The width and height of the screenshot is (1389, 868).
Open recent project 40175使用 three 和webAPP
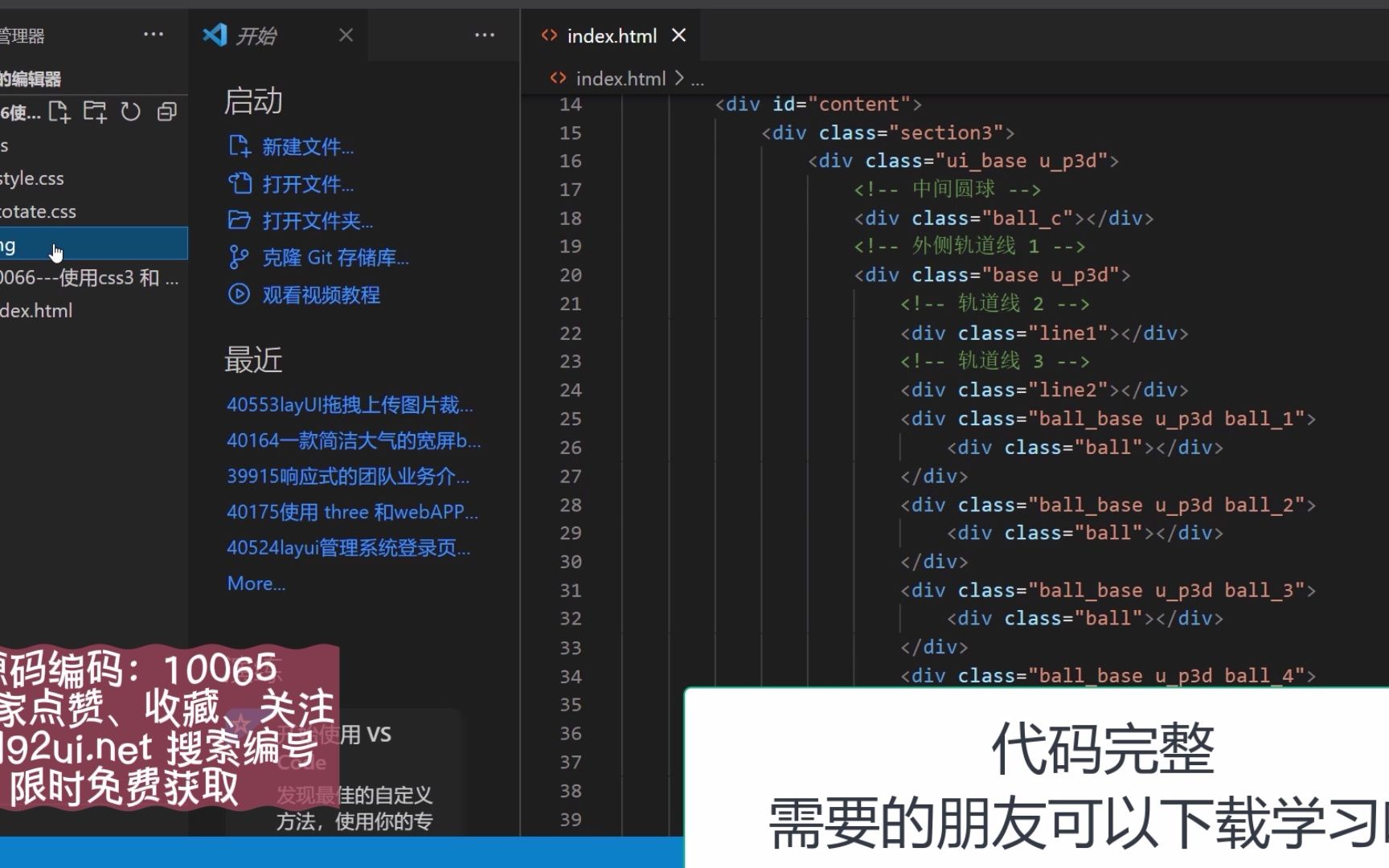tap(352, 512)
